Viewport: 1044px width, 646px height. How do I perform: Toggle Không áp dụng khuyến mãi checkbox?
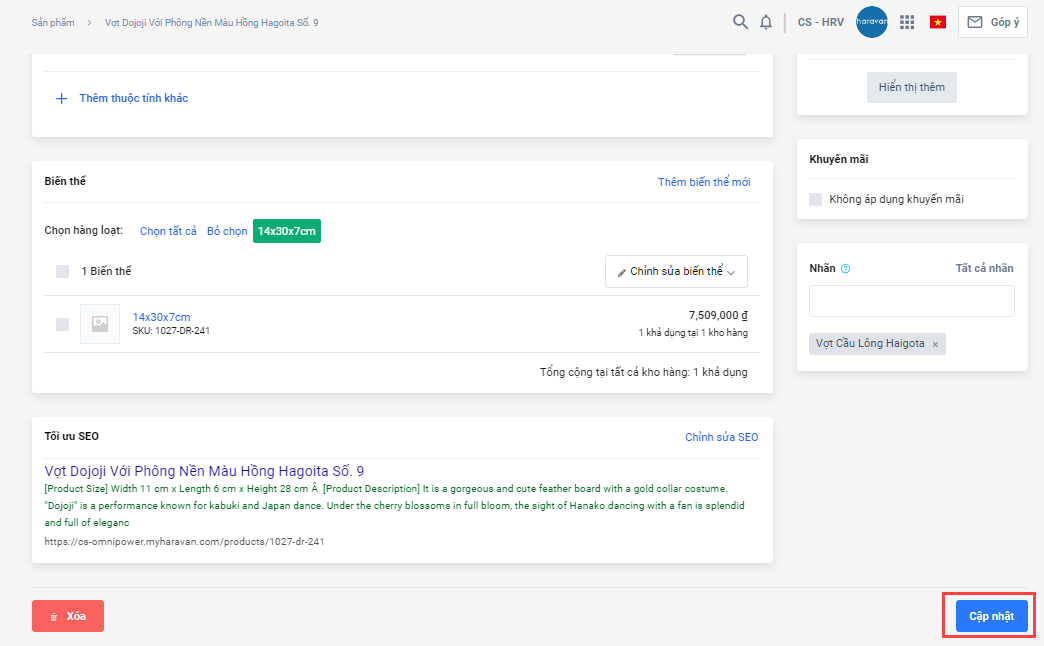[816, 199]
